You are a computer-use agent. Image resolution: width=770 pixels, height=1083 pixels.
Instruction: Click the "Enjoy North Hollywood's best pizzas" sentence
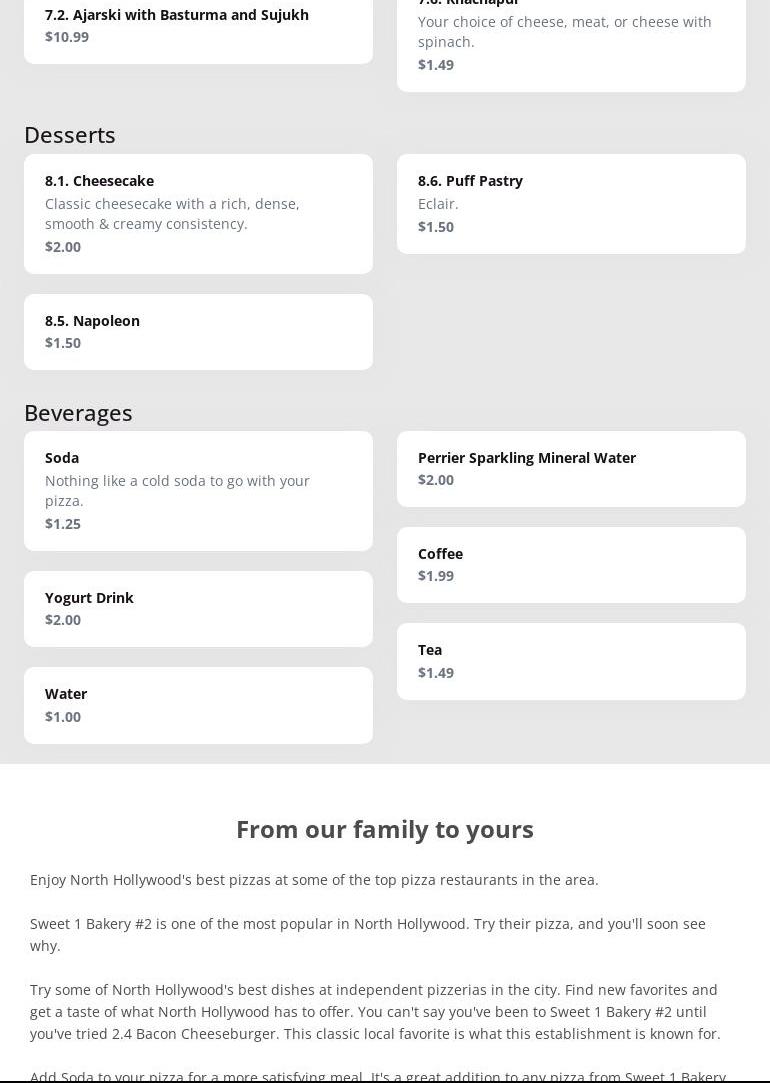[x=314, y=879]
